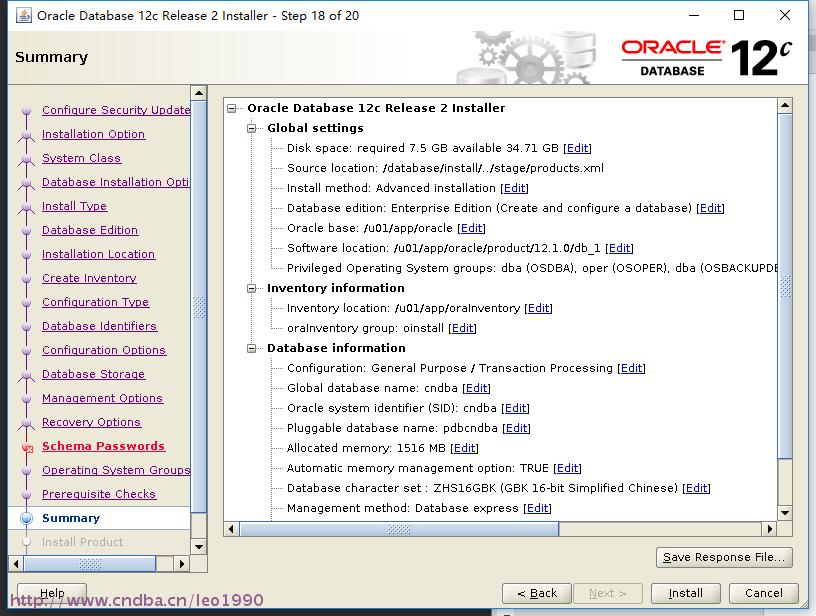Viewport: 816px width, 616px height.
Task: Click the Schema Passwords warning icon
Action: click(x=28, y=447)
